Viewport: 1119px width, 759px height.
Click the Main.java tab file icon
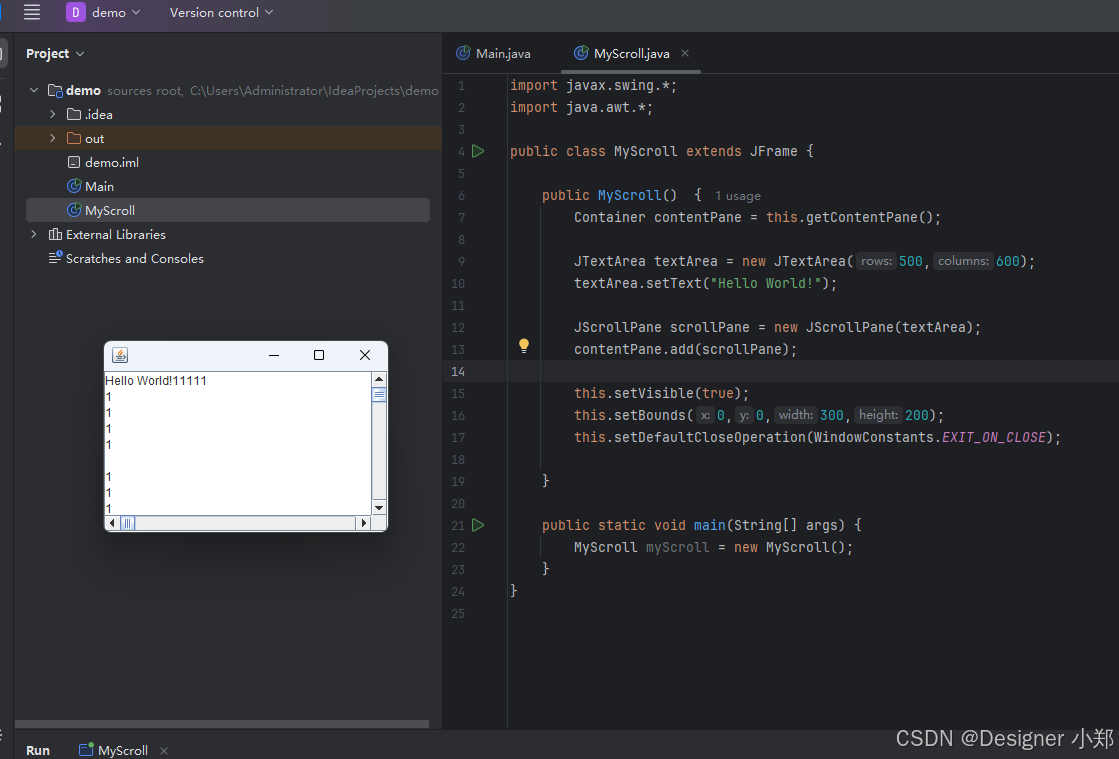tap(463, 53)
